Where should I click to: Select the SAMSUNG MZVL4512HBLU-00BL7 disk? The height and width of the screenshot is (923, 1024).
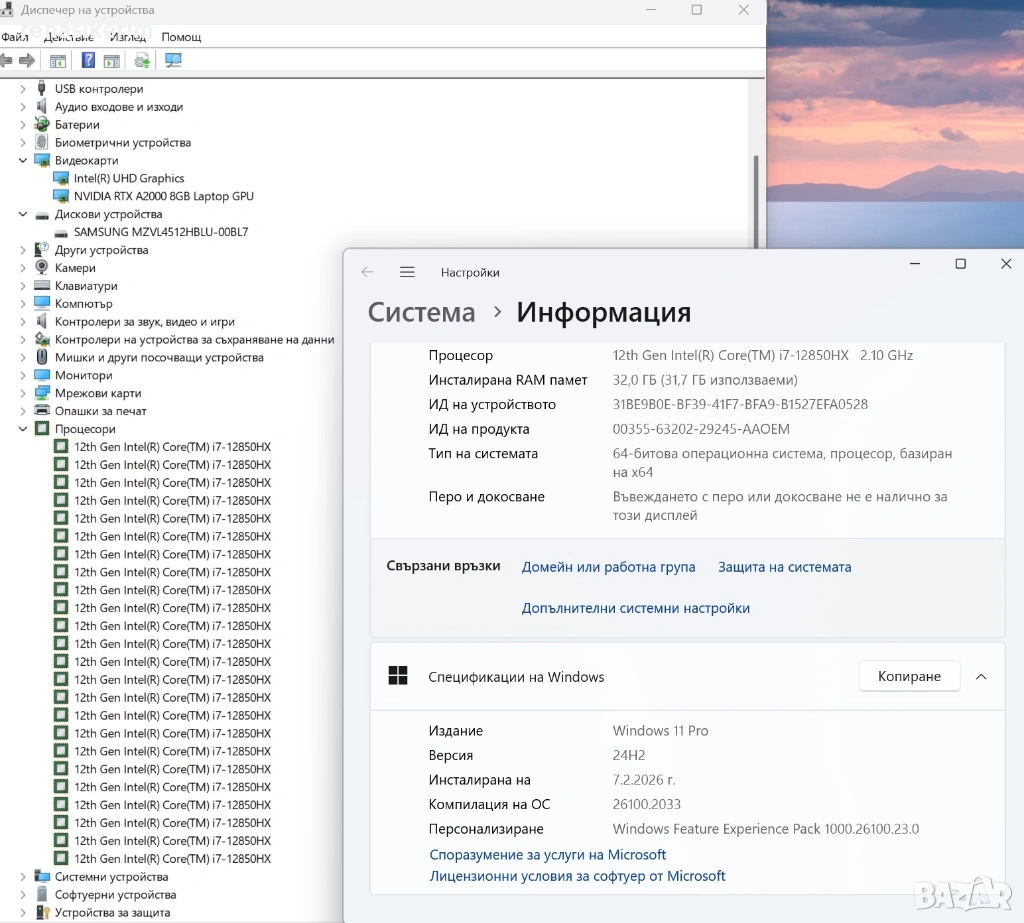tap(160, 232)
